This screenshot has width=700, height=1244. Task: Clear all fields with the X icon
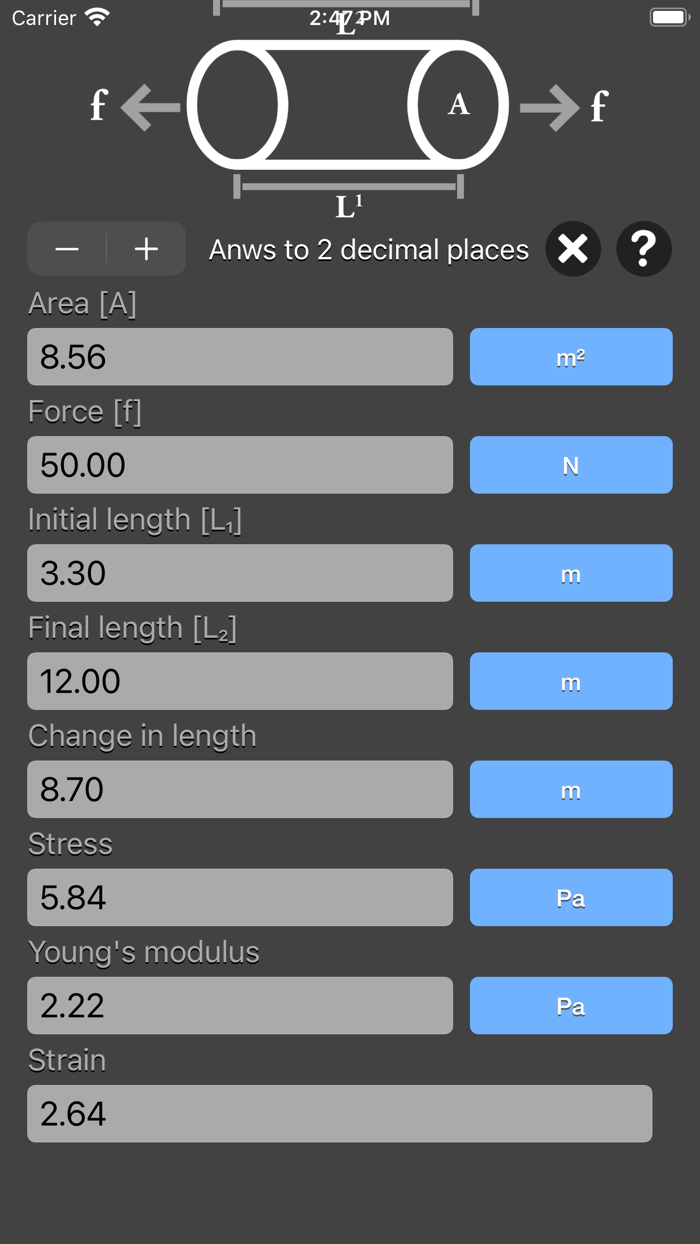[572, 249]
